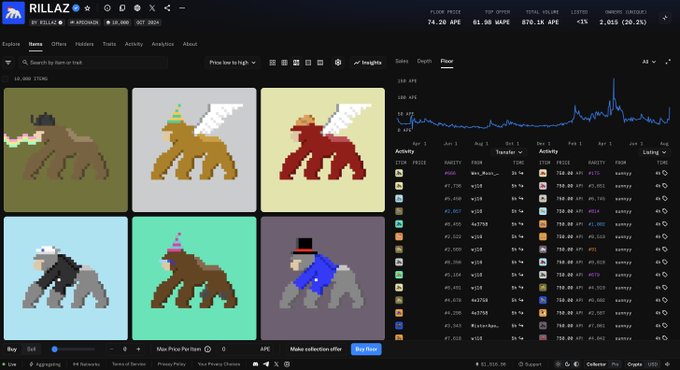Open the settings gear in items toolbar
Screen dimensions: 680x370
coord(338,62)
